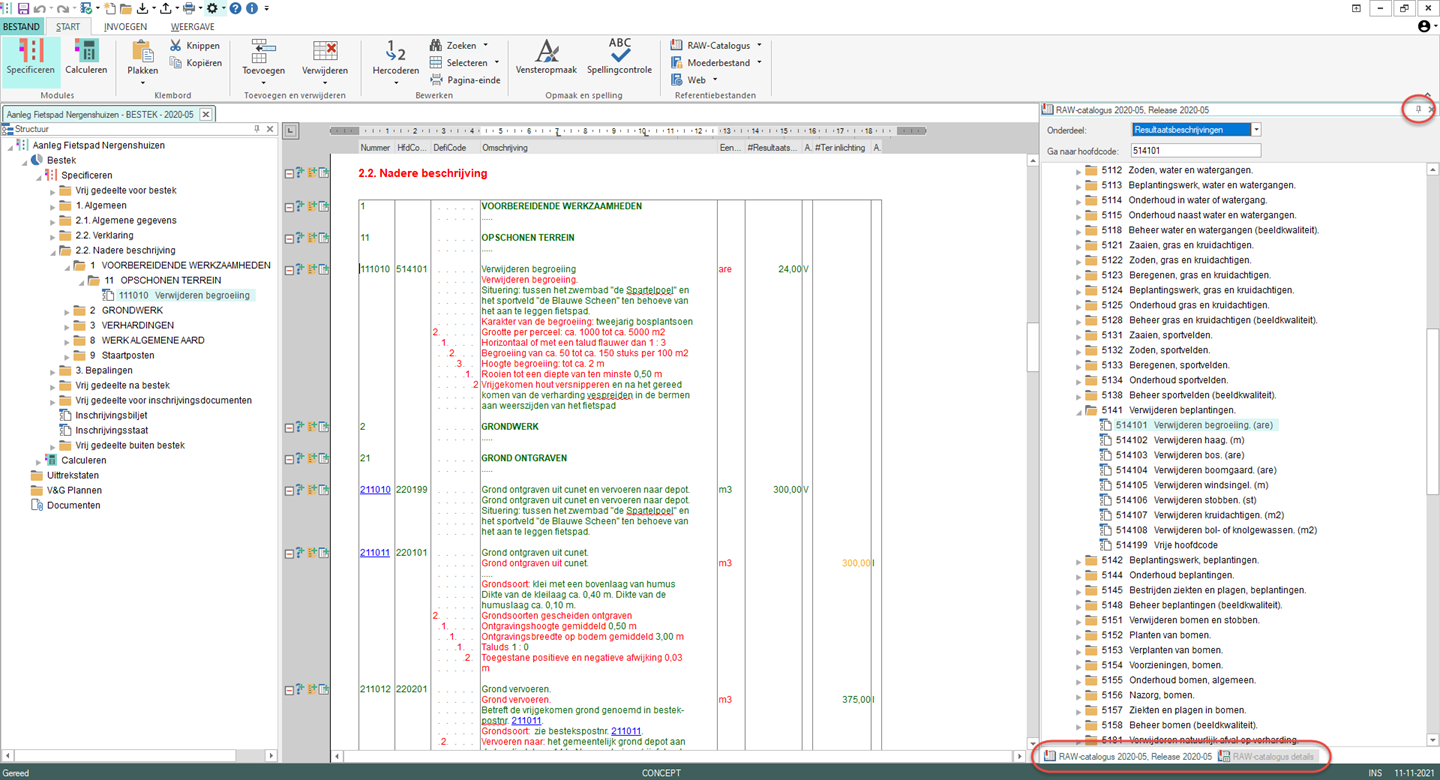This screenshot has height=780, width=1440.
Task: Collapse the row 111010 block in the editor
Action: tap(289, 270)
